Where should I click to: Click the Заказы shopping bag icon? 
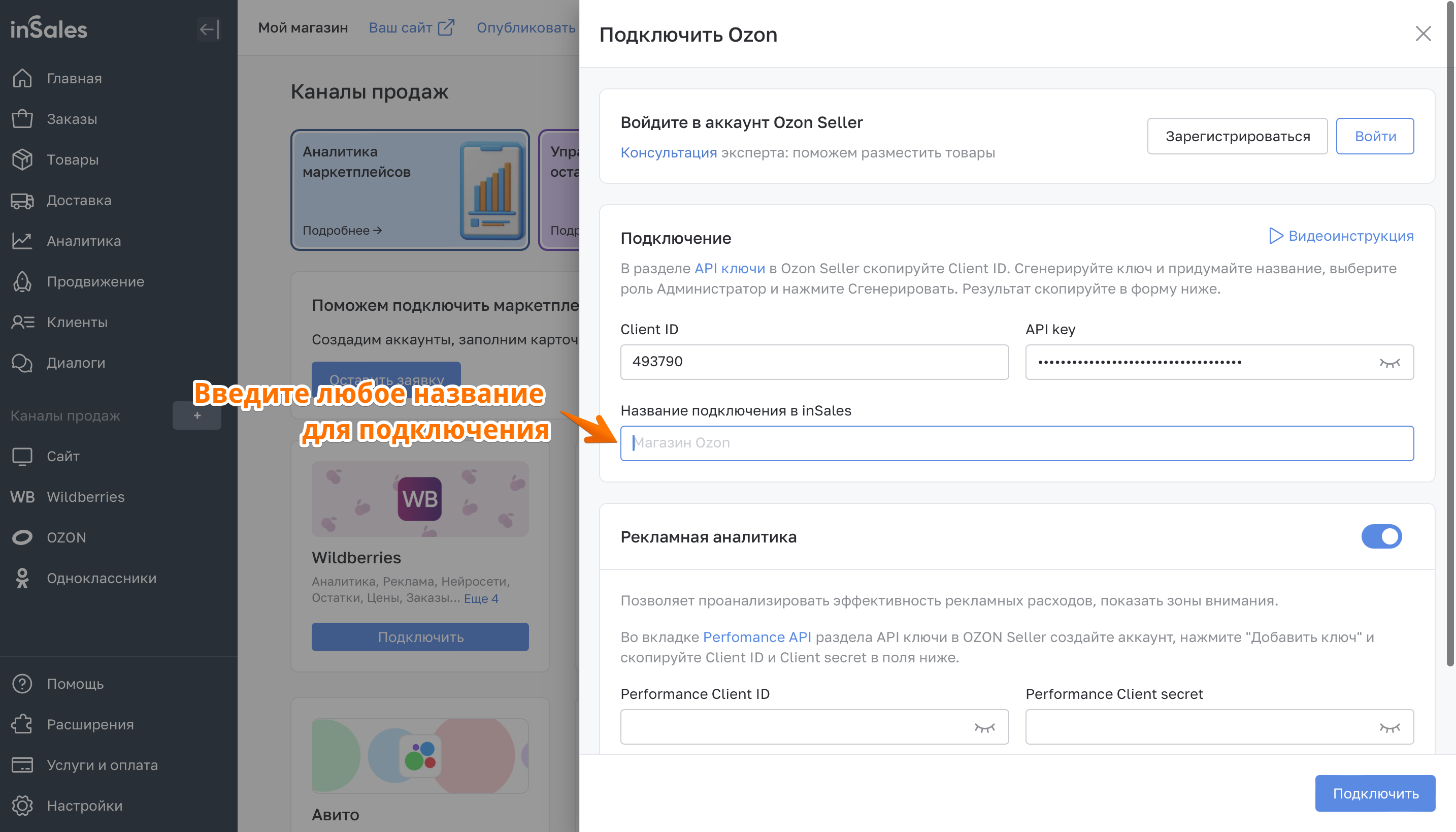coord(22,119)
